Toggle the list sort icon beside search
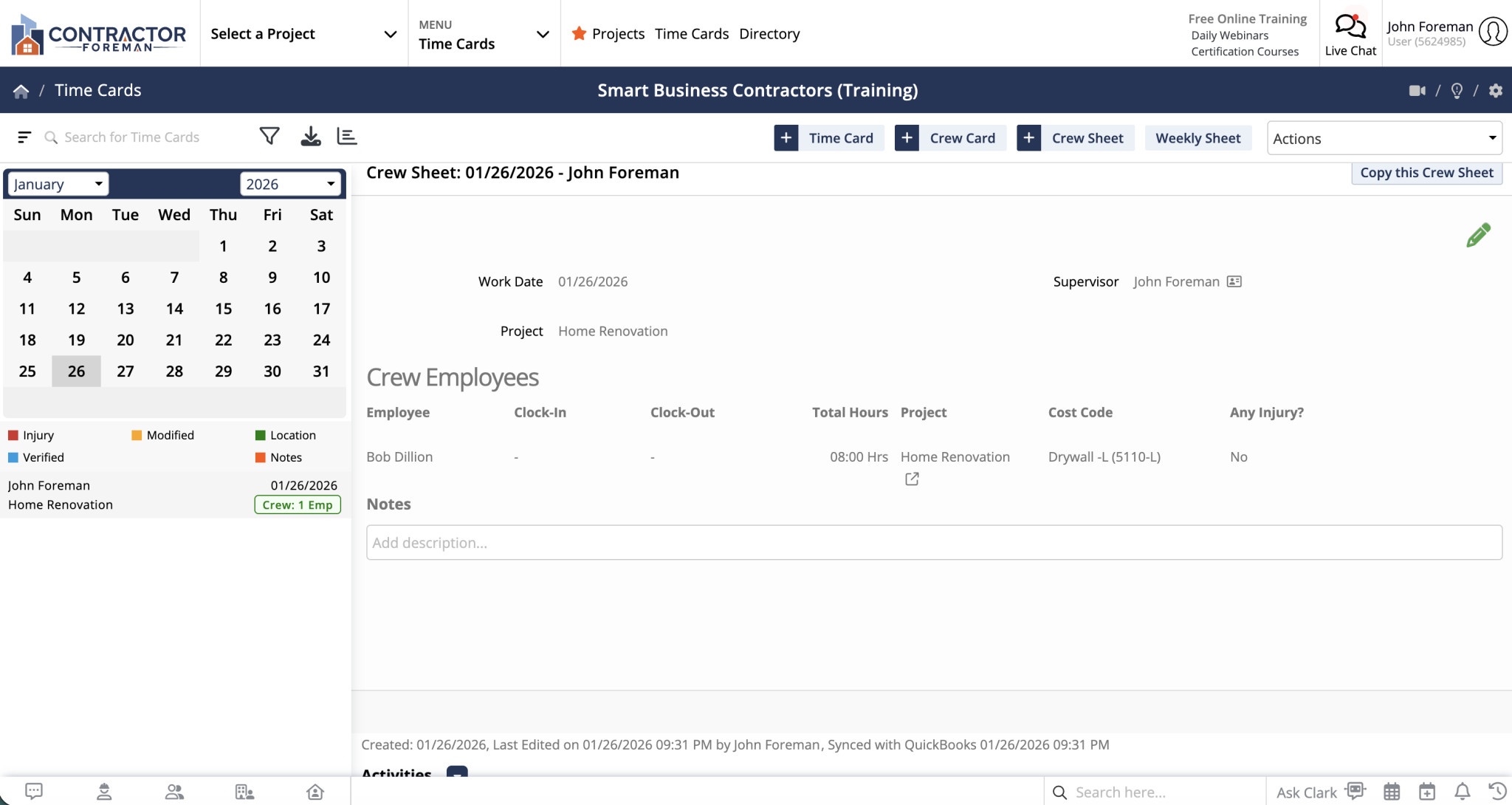 tap(24, 137)
